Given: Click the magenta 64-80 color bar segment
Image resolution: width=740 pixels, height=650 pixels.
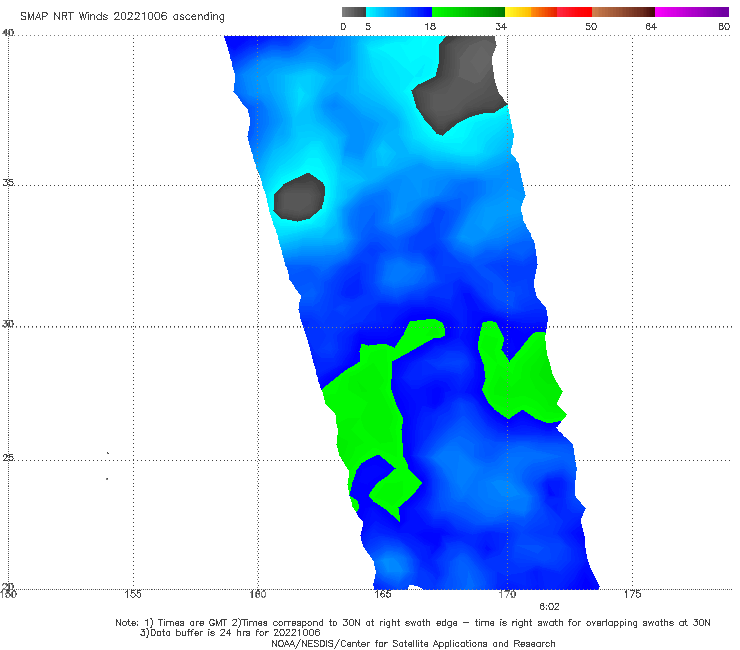Looking at the screenshot, I should 692,12.
